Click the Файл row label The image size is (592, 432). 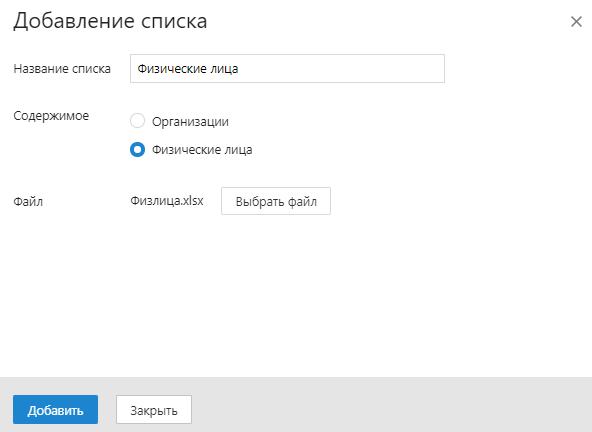28,201
